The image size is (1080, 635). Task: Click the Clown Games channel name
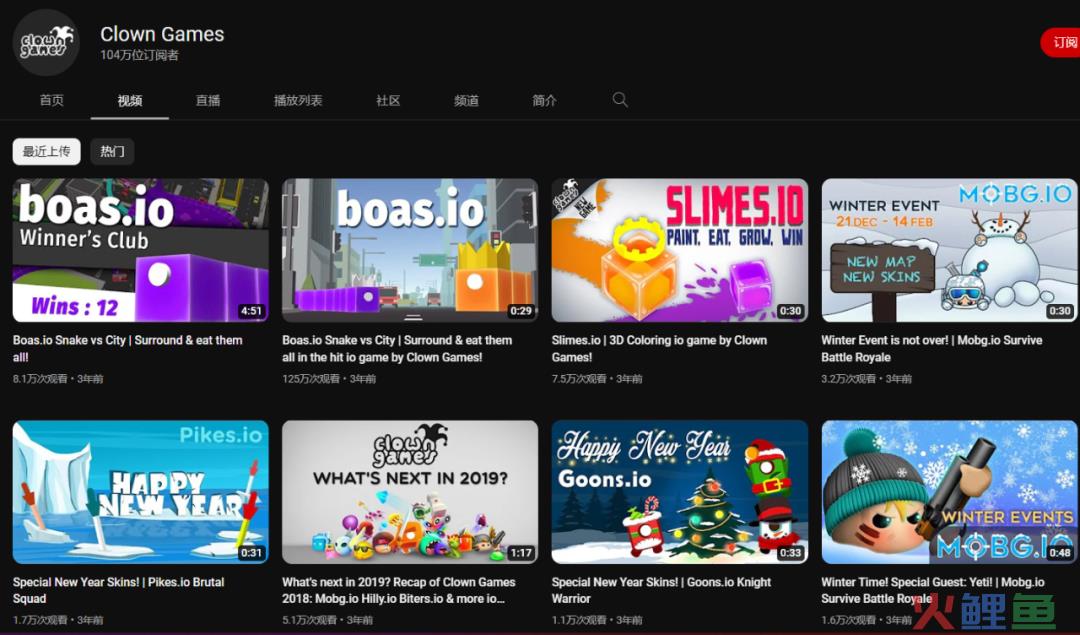pos(162,34)
